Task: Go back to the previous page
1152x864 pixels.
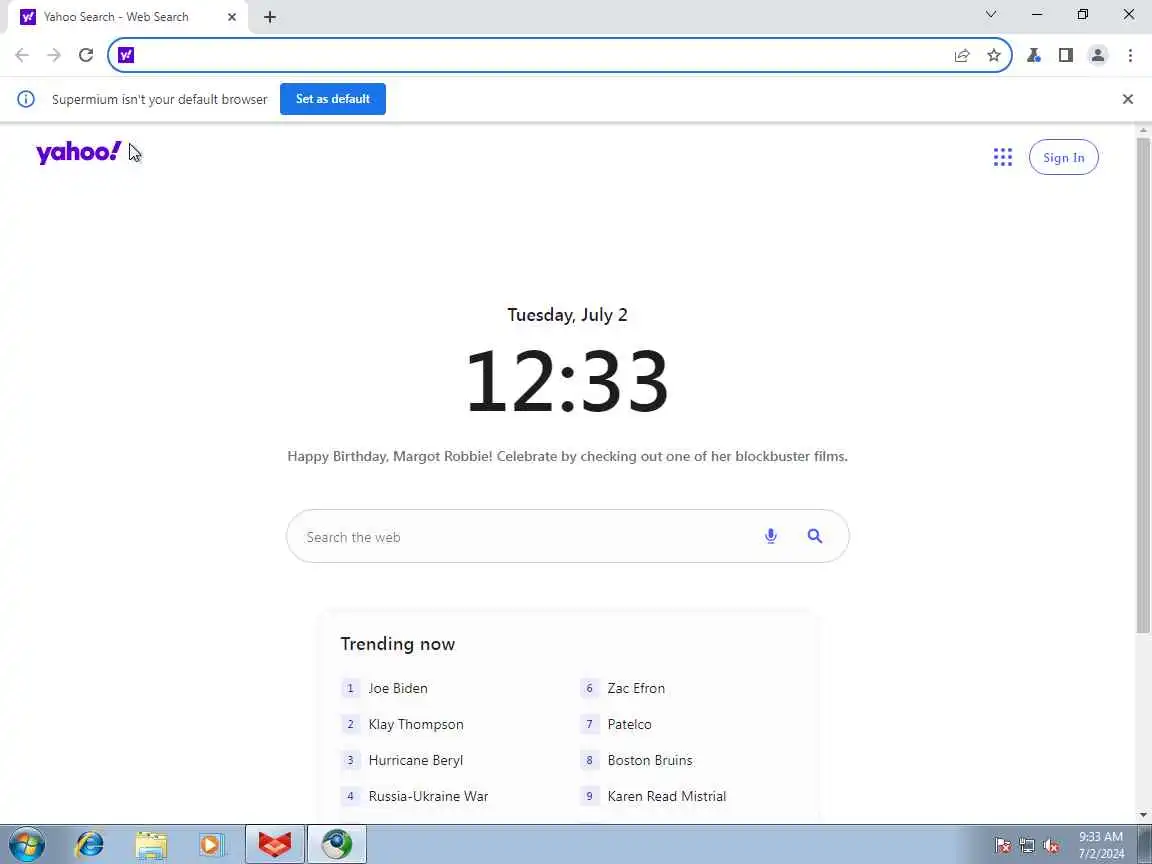Action: [22, 55]
